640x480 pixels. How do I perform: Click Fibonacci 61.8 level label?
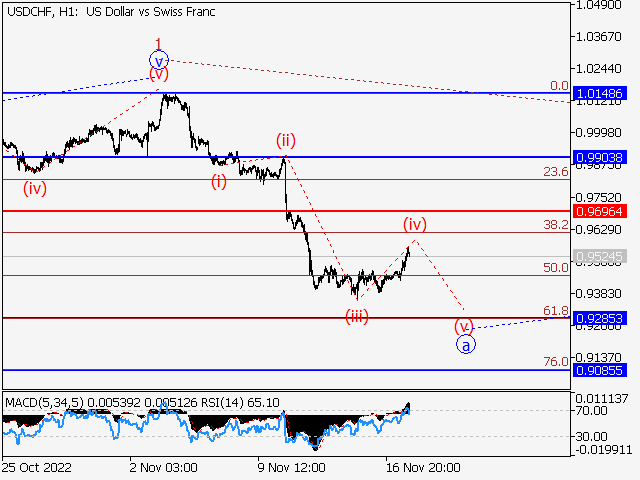coord(556,311)
